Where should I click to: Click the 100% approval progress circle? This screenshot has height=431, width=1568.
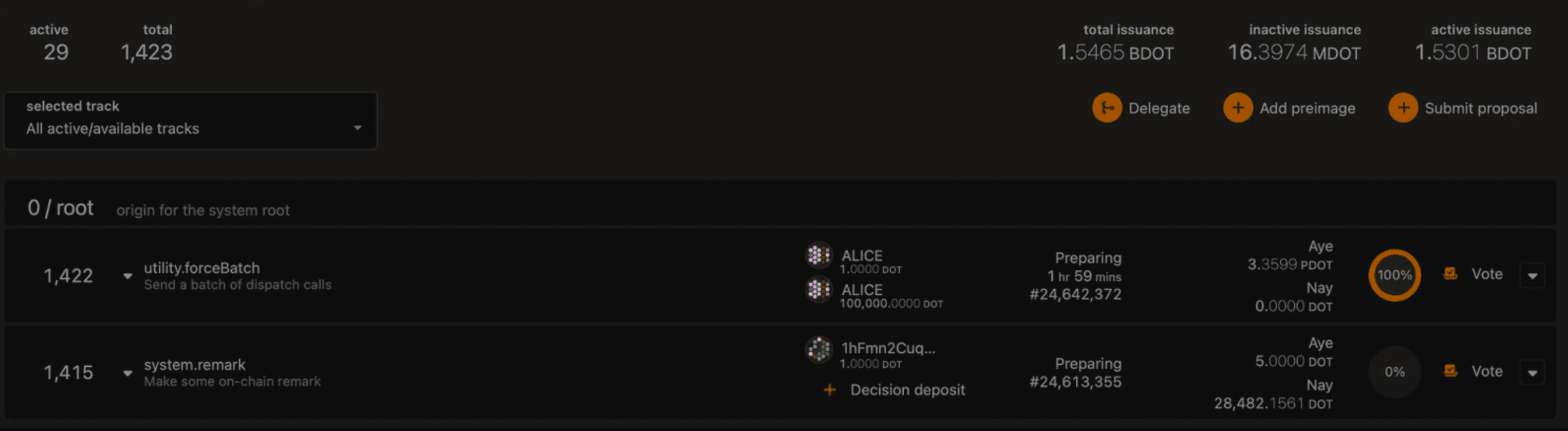point(1395,275)
